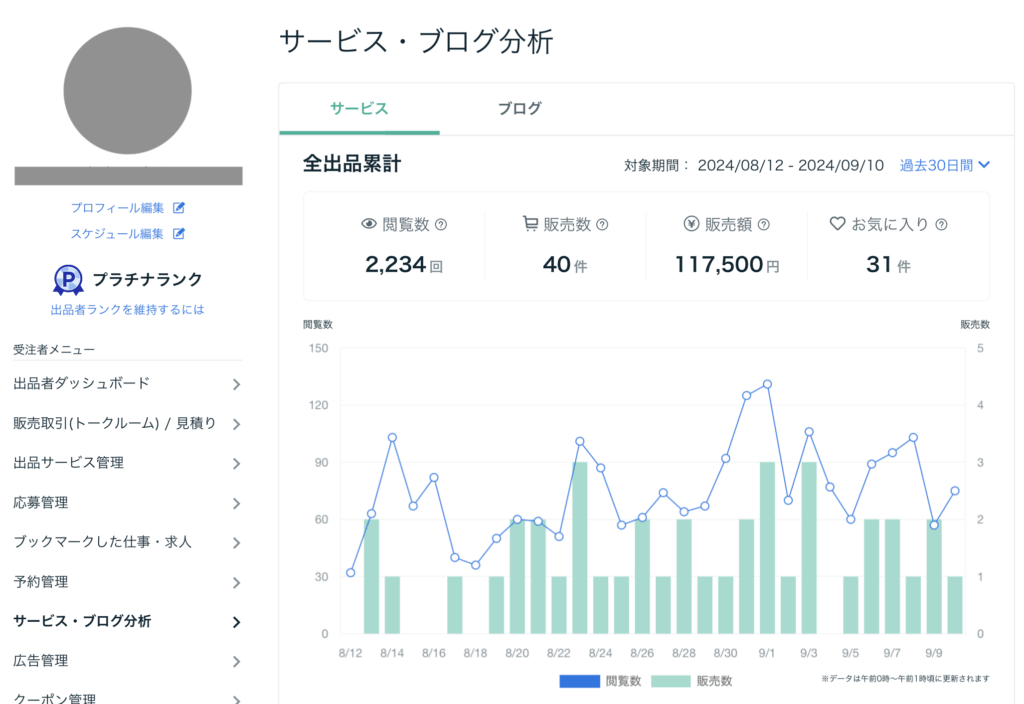This screenshot has height=704, width=1024.
Task: Click the 9/1 peak data point on chart
Action: pos(767,384)
